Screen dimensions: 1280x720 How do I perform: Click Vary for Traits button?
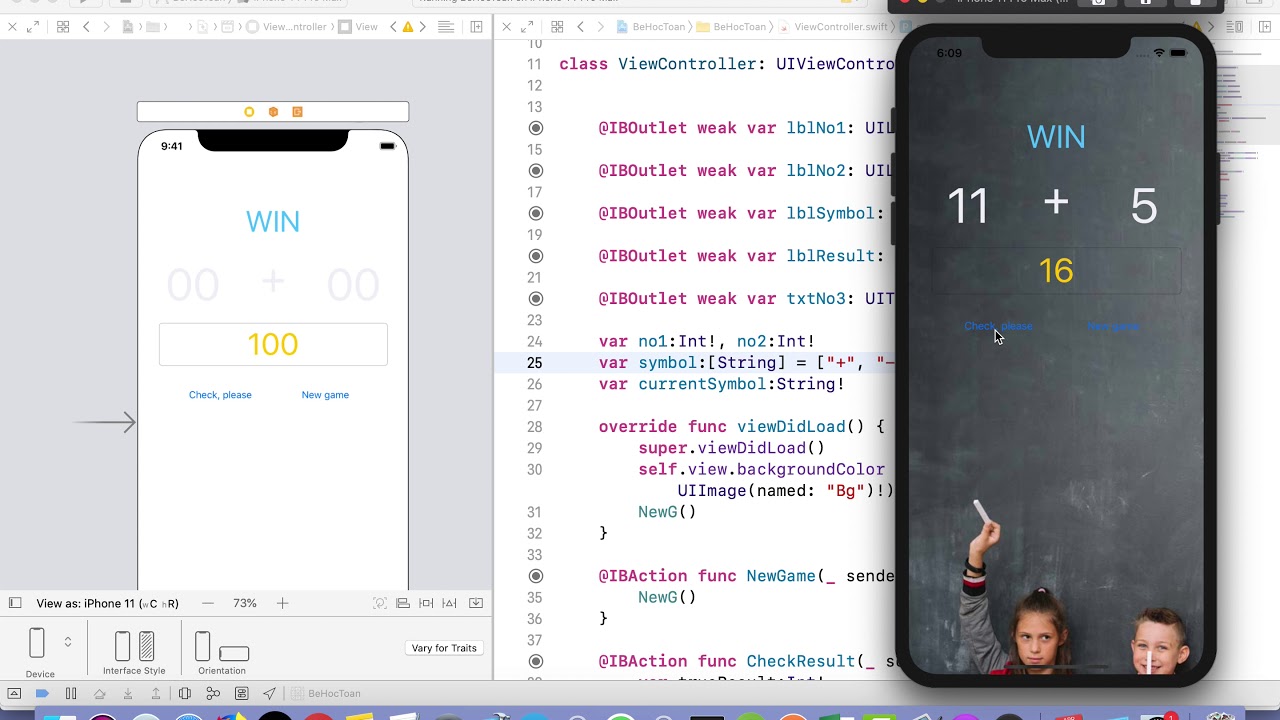444,648
